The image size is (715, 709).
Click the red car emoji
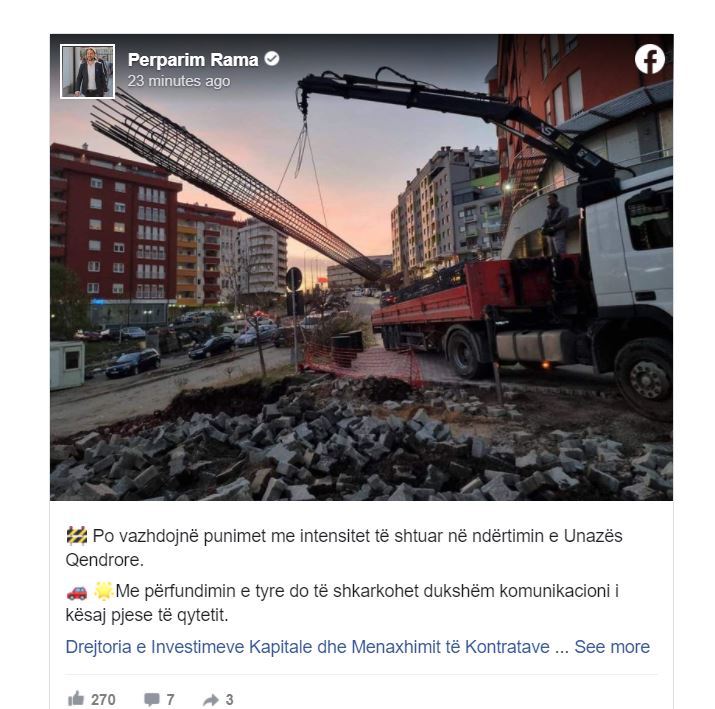pyautogui.click(x=77, y=592)
